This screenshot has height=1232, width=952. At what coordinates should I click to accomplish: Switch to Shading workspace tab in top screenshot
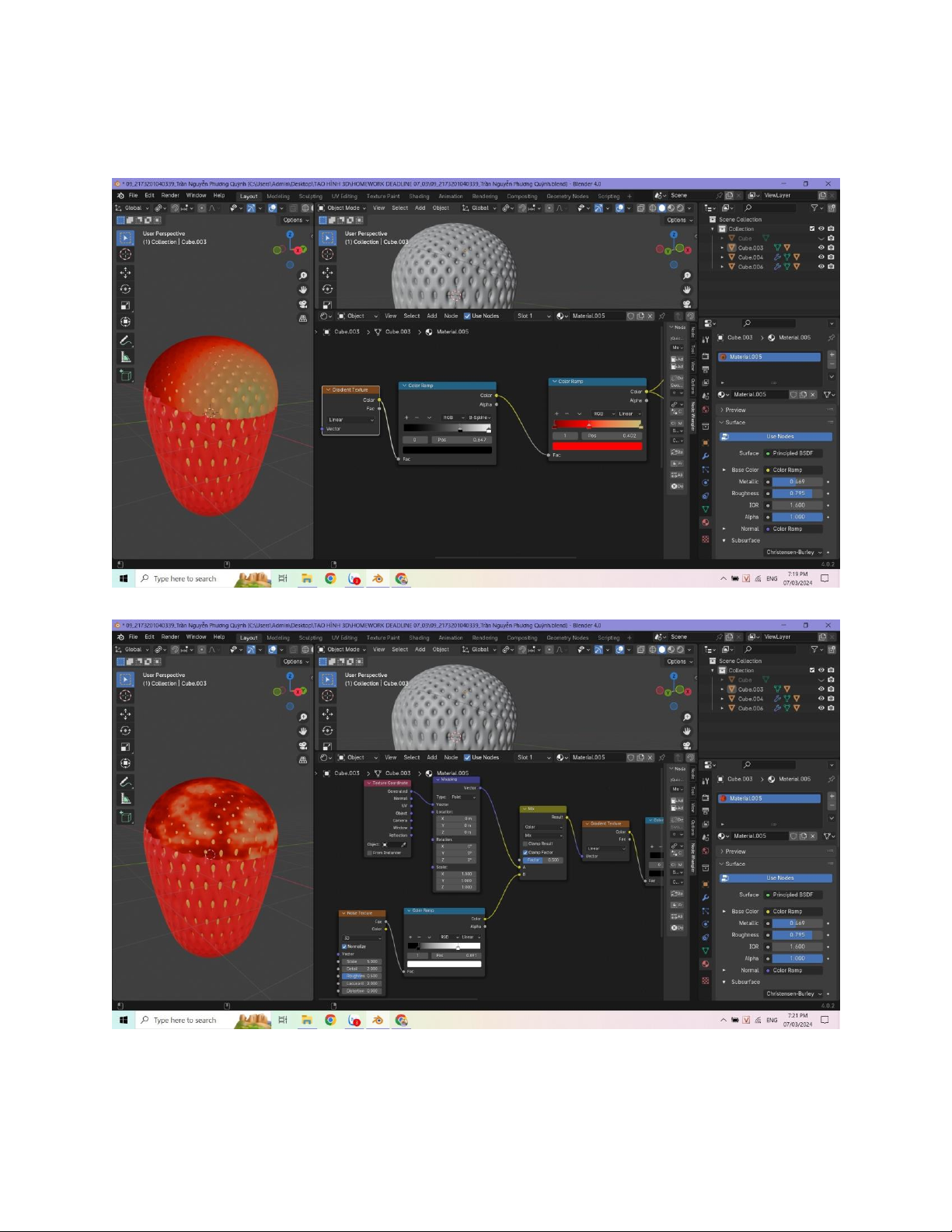[x=419, y=196]
